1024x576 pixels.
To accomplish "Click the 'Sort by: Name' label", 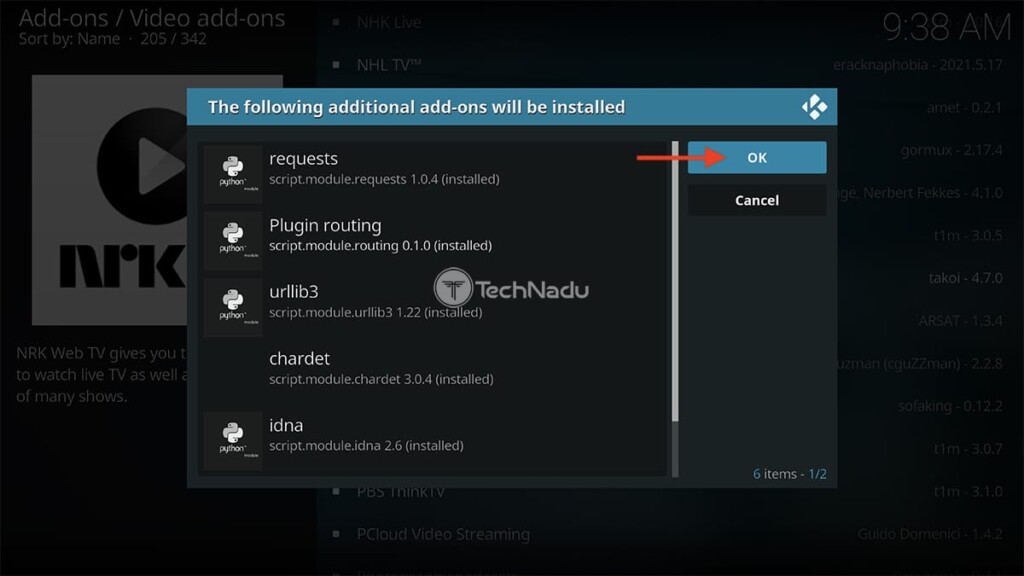I will [x=69, y=39].
